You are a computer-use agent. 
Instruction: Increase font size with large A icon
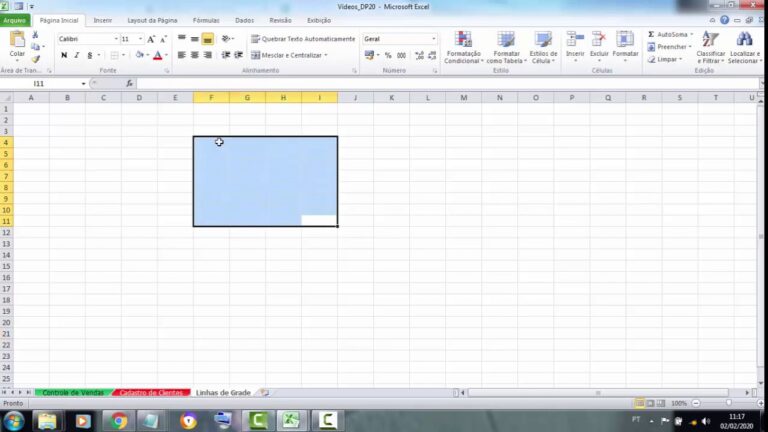151,39
